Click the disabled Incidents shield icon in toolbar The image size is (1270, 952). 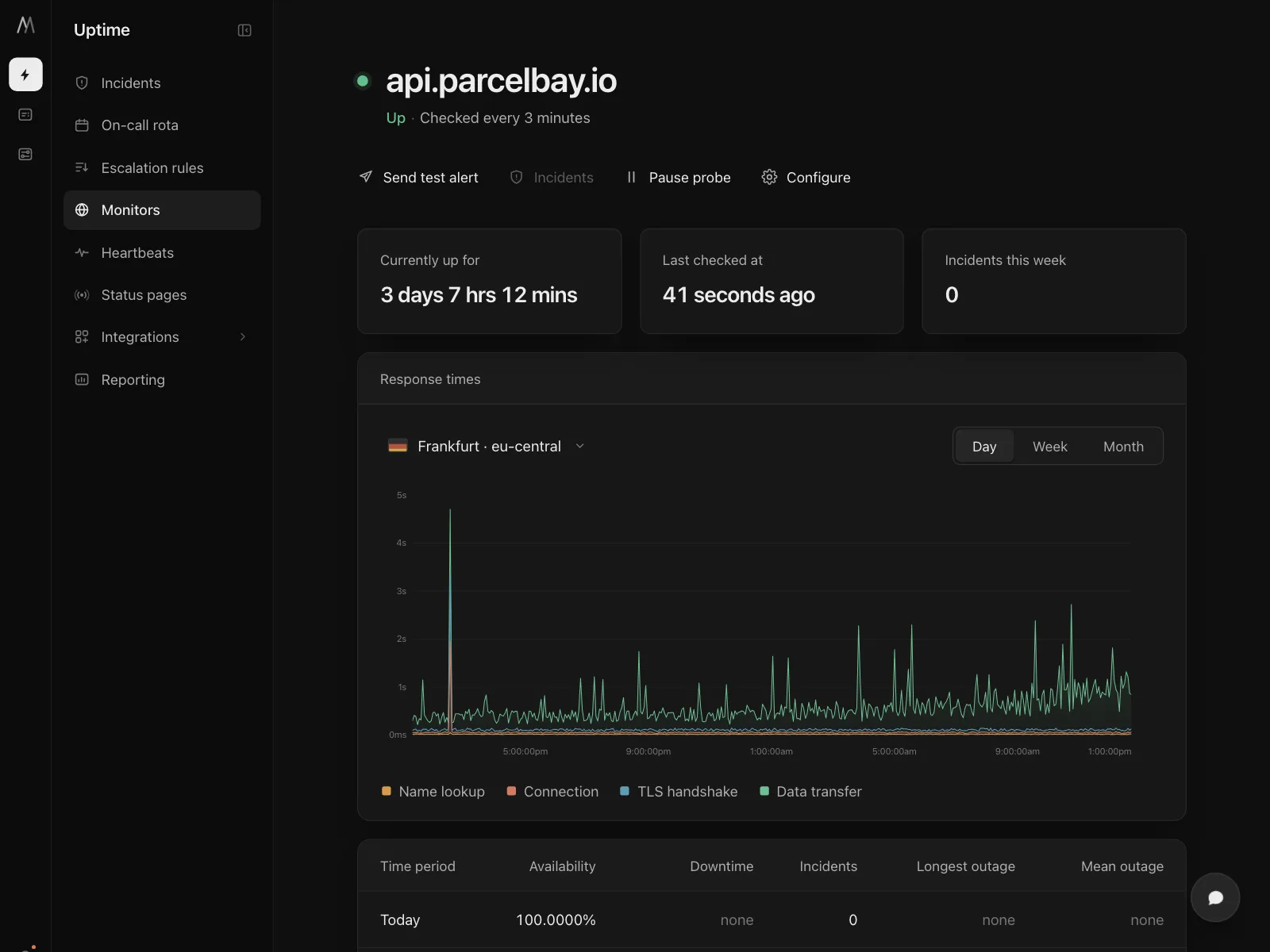tap(516, 177)
